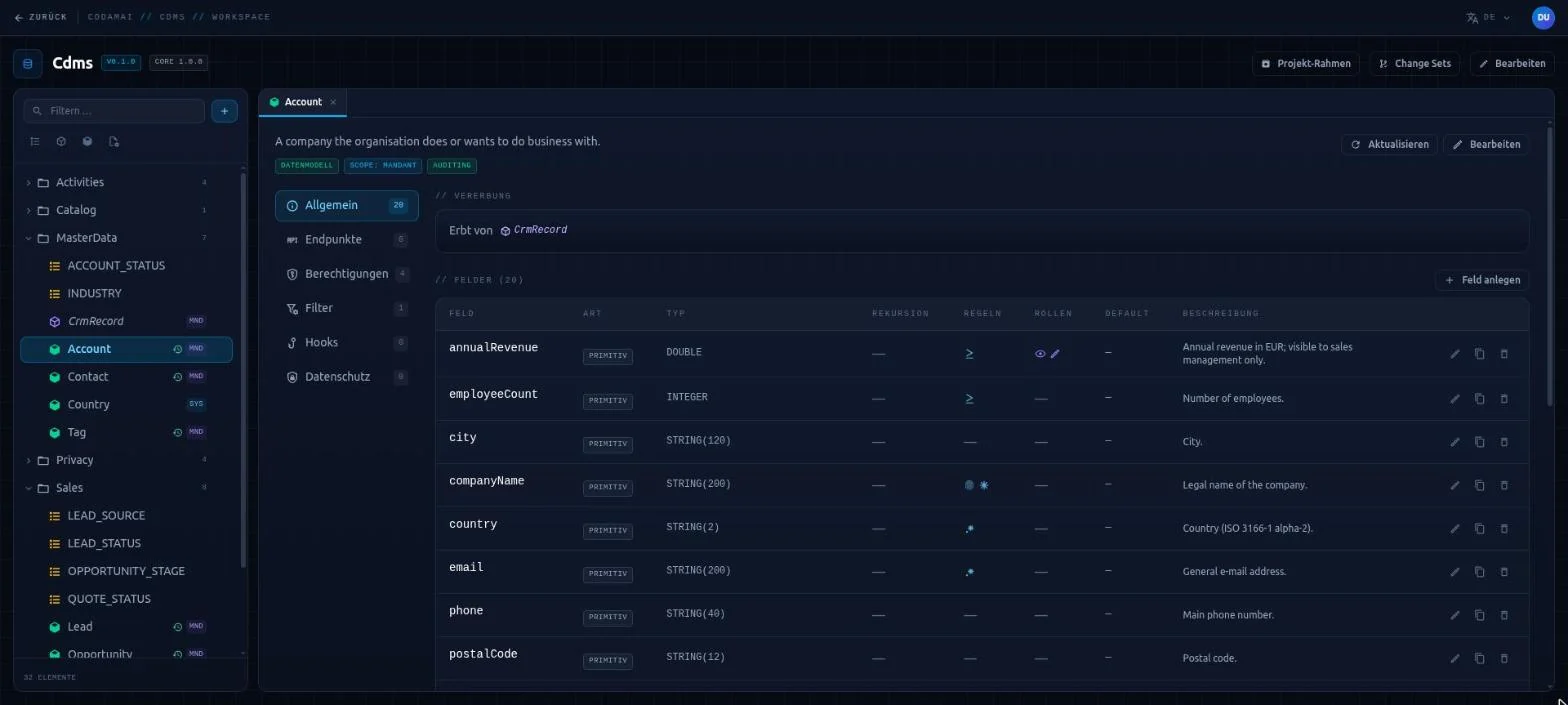The height and width of the screenshot is (705, 1568).
Task: Go back with the Zurück button
Action: (41, 17)
